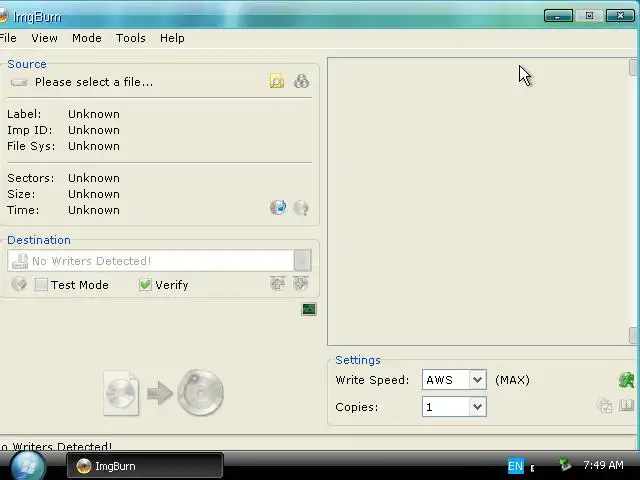The image size is (640, 480).
Task: Uncheck the Verify checkbox
Action: click(145, 284)
